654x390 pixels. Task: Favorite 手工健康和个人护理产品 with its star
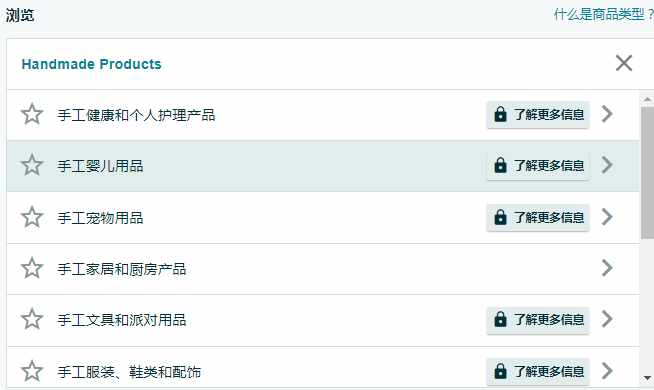coord(32,114)
